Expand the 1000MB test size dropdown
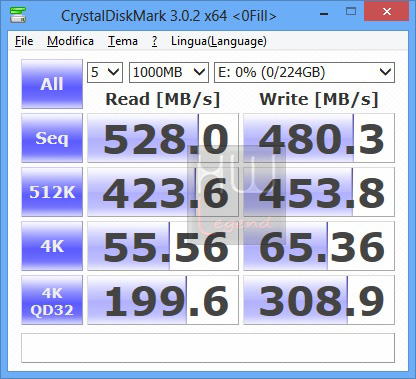Screen dimensions: 416x379 169,72
